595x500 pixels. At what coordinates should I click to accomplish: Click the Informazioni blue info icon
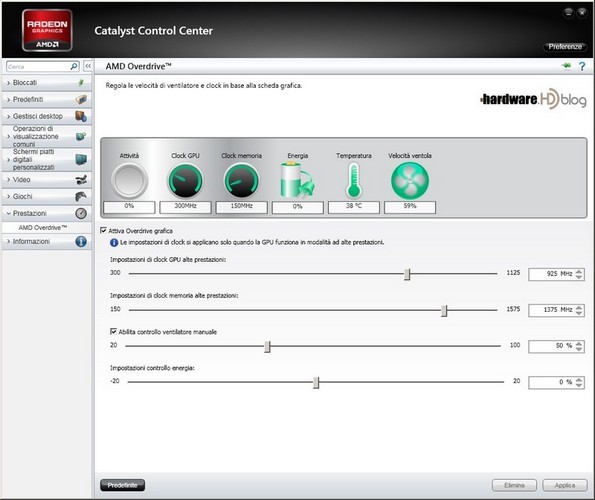(81, 241)
